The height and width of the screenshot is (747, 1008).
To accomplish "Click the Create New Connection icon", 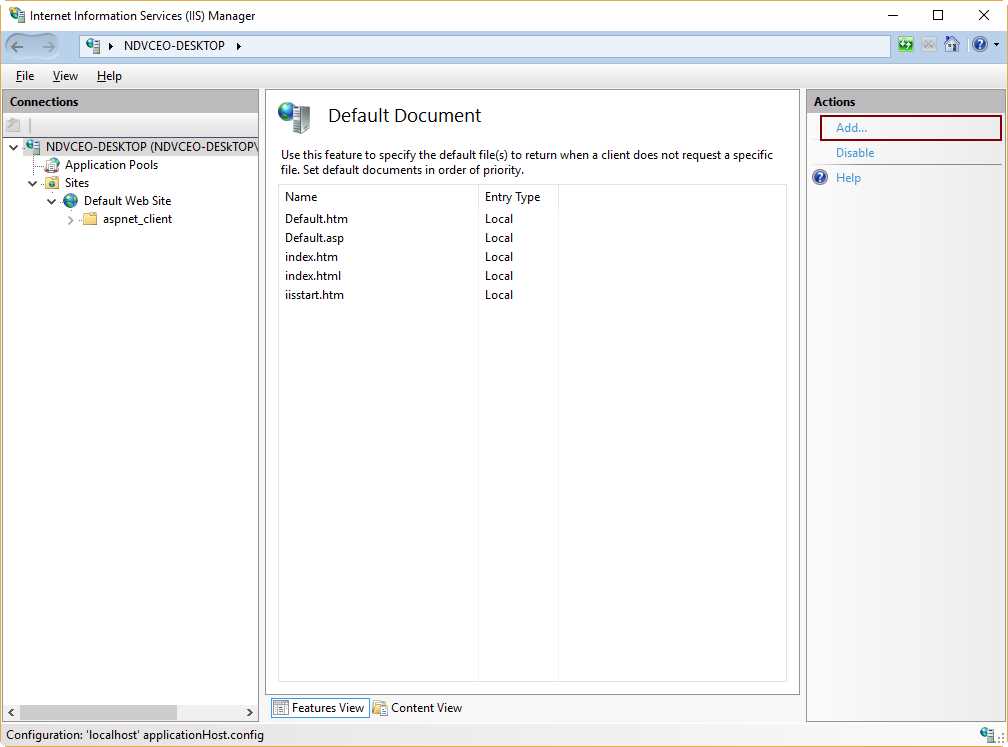I will (13, 124).
